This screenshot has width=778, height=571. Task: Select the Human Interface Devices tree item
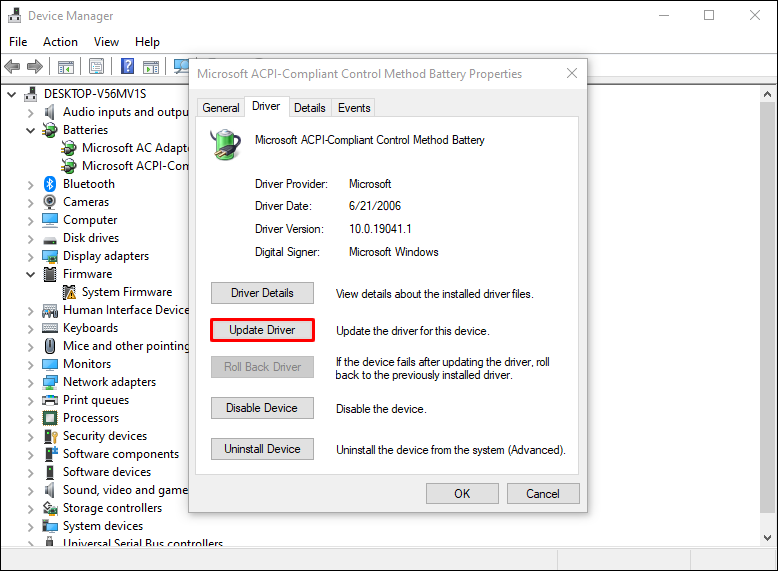(x=126, y=310)
